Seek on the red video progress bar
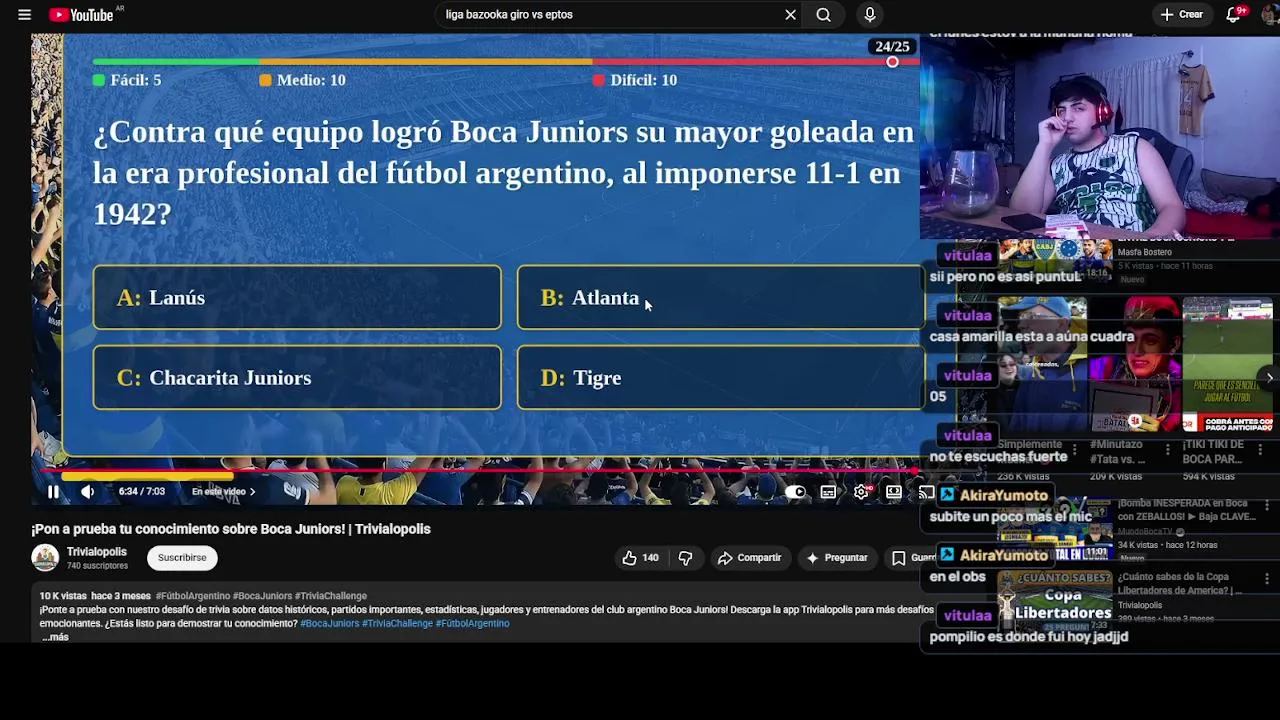 click(476, 469)
